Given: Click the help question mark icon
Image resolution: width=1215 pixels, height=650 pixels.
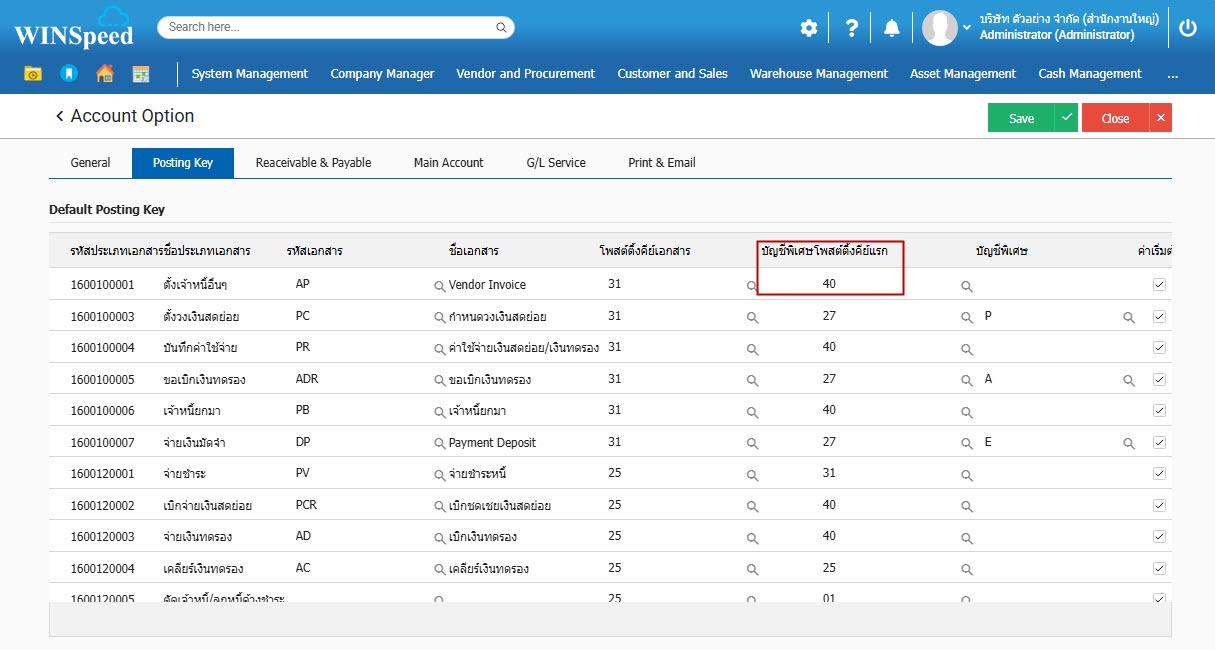Looking at the screenshot, I should pyautogui.click(x=851, y=28).
